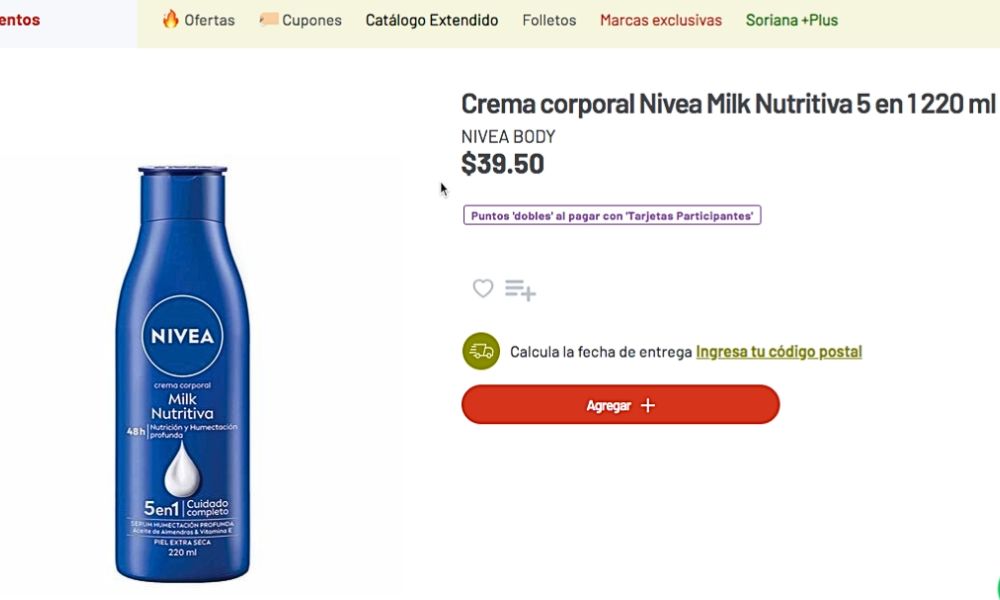The image size is (1000, 600).
Task: Open the Ofertas menu item
Action: [209, 20]
